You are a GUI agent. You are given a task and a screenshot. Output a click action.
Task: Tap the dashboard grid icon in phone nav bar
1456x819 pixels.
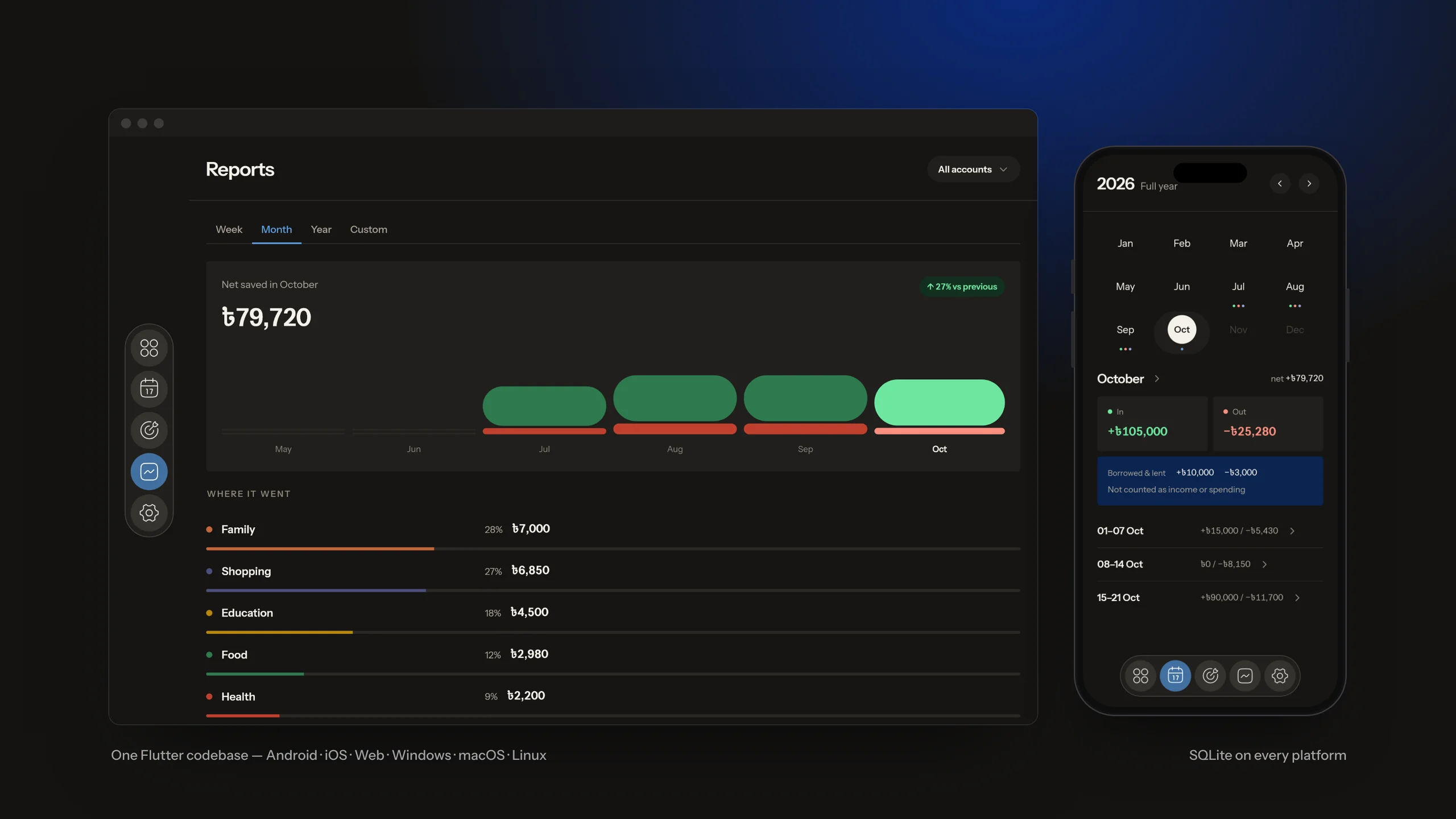point(1140,676)
